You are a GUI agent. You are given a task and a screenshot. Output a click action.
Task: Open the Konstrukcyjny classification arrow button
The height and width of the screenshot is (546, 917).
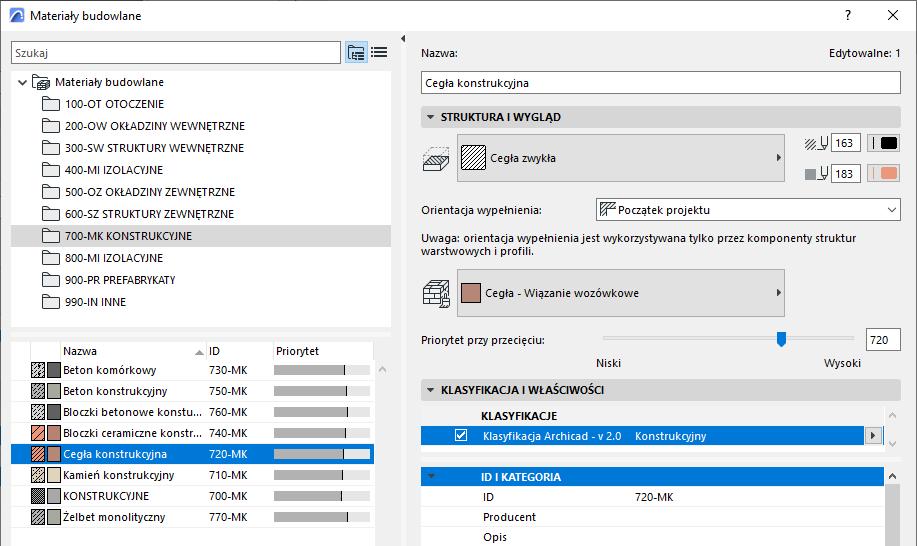click(x=873, y=436)
